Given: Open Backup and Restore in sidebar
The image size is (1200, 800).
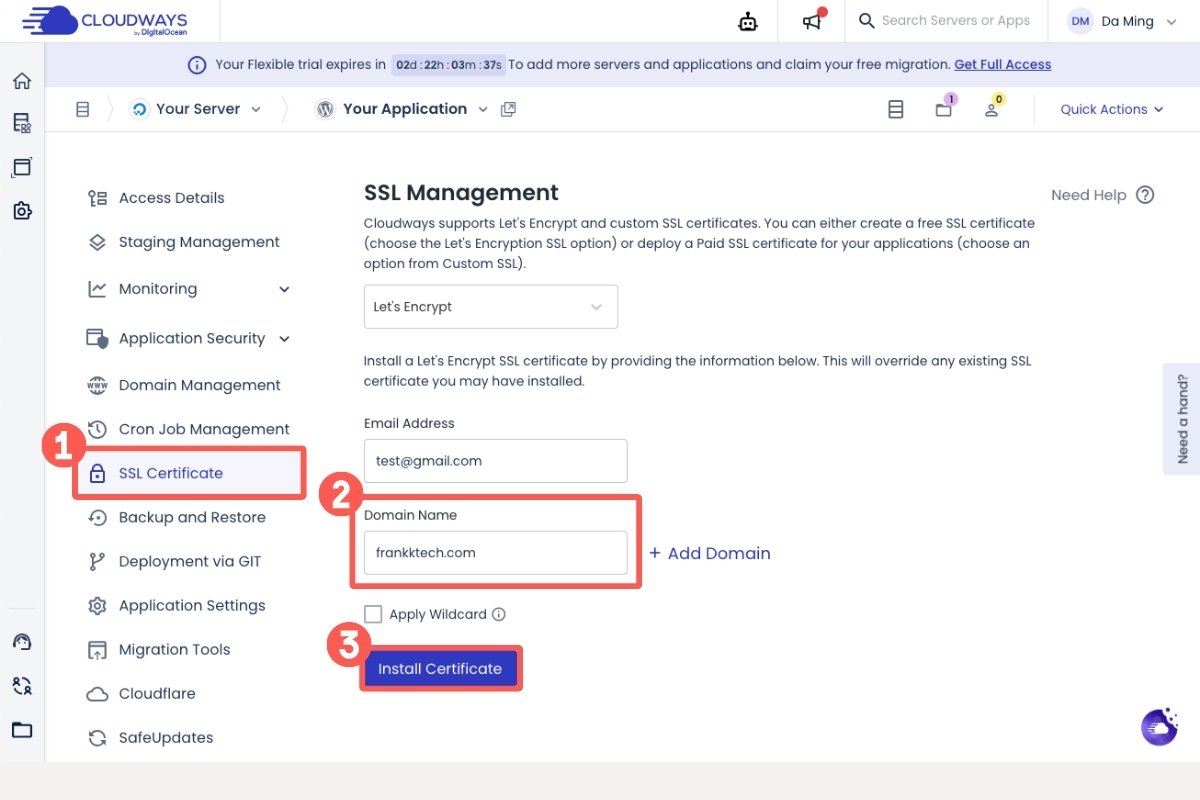Looking at the screenshot, I should [192, 517].
